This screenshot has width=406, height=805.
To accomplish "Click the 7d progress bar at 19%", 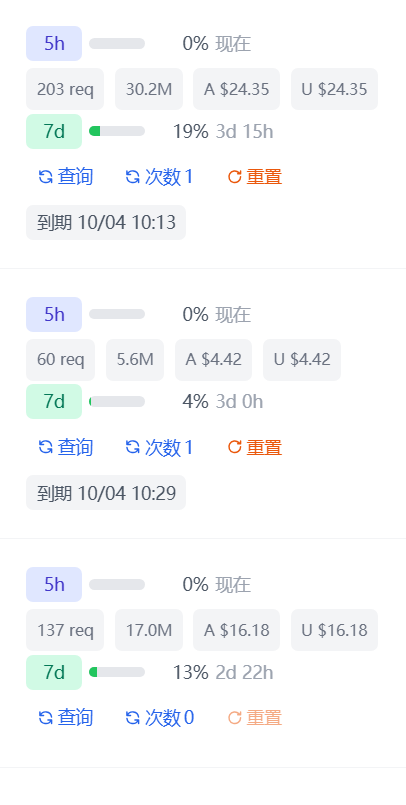I will [x=117, y=131].
